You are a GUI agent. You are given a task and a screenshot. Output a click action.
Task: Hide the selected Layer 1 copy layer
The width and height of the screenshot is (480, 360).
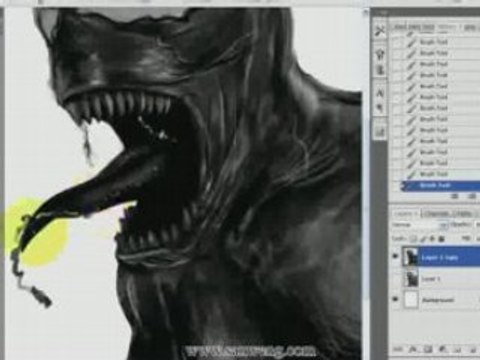point(396,257)
